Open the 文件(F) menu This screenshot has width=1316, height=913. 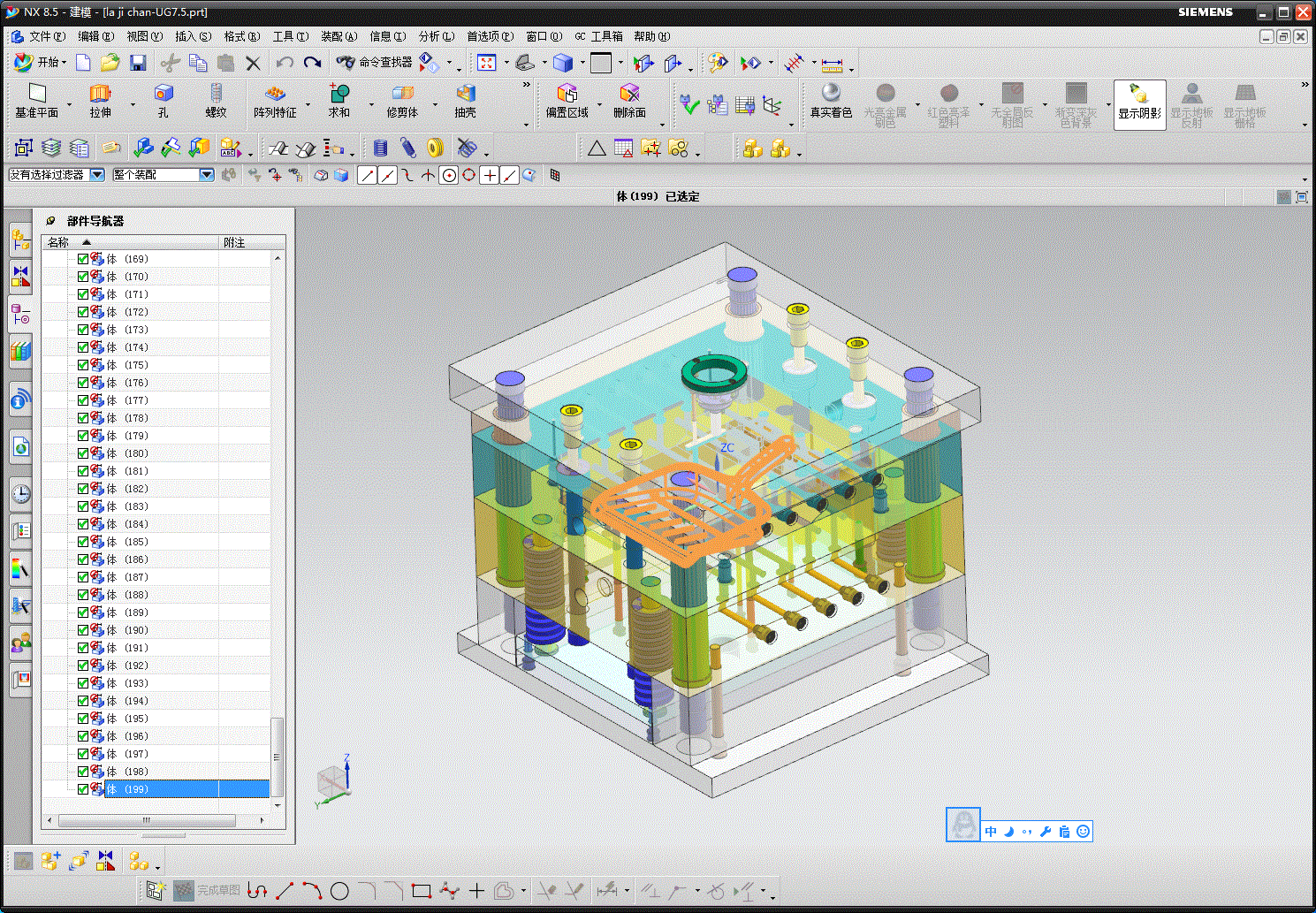(47, 36)
